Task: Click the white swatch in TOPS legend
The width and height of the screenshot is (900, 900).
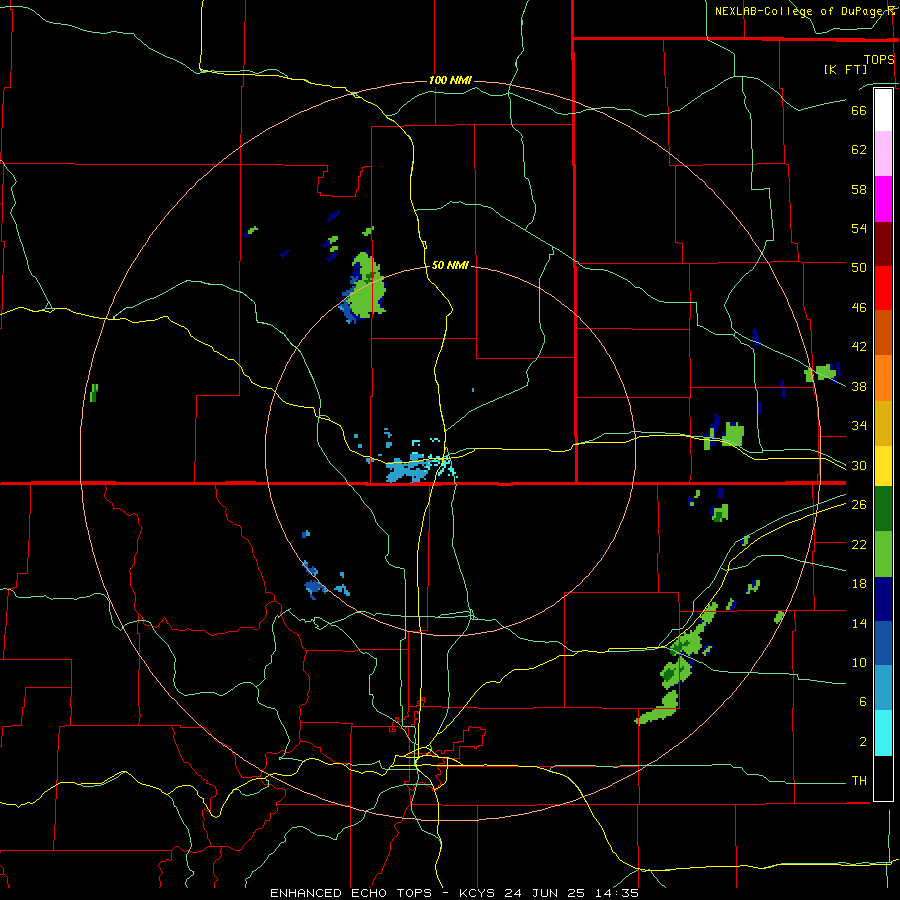Action: coord(883,110)
